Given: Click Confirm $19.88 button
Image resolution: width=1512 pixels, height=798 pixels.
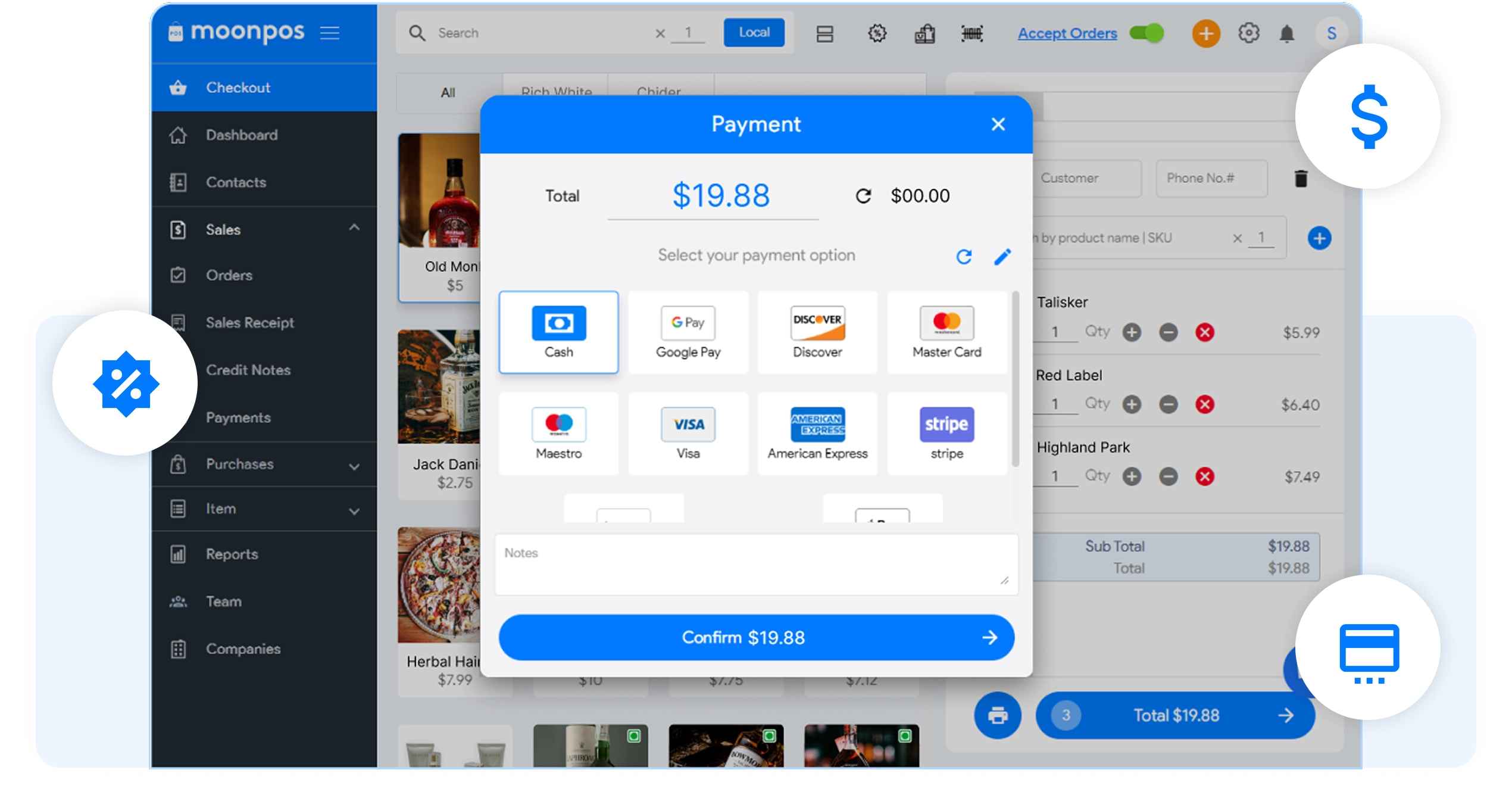Looking at the screenshot, I should [756, 637].
